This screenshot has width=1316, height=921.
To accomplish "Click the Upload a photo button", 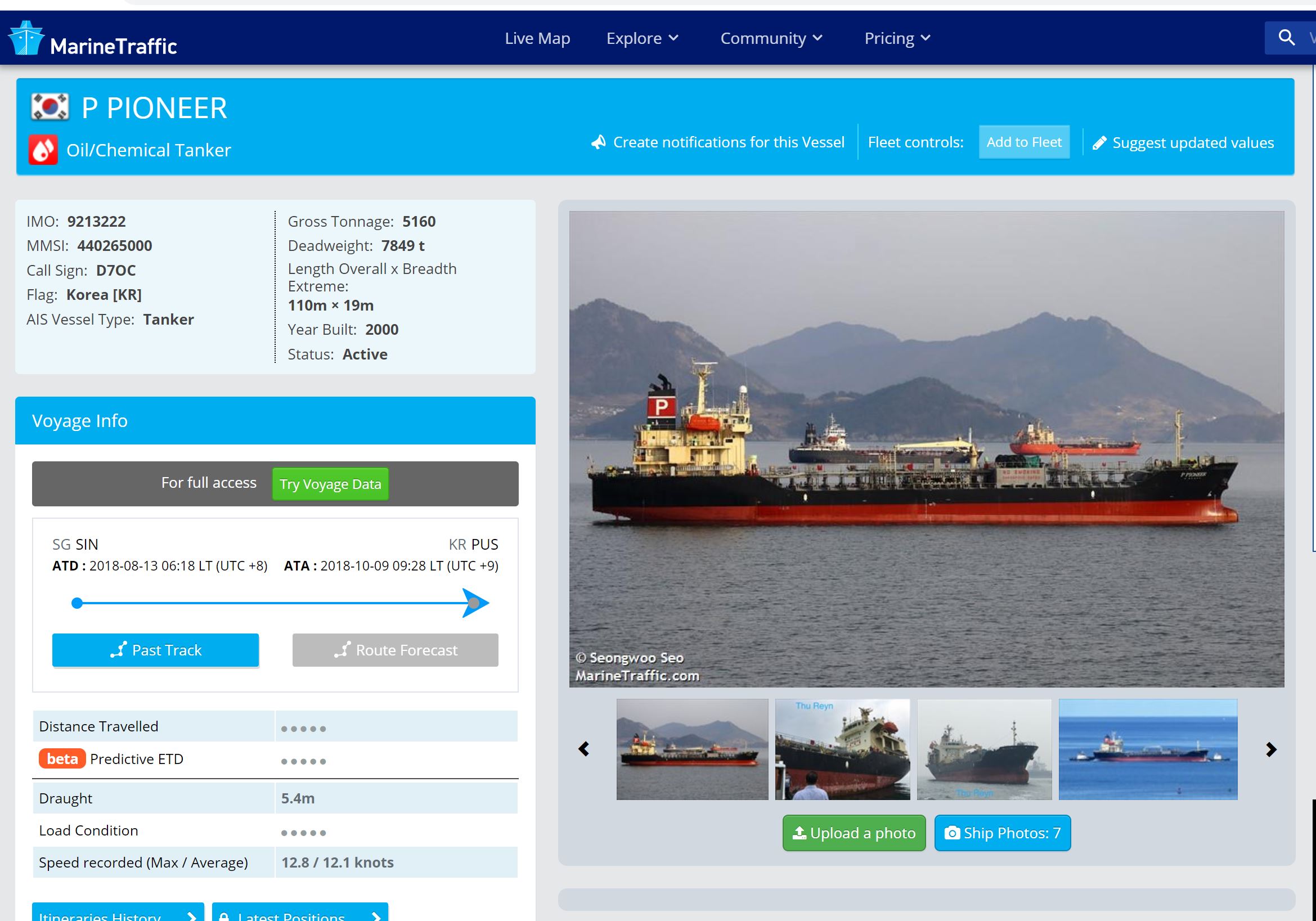I will [854, 833].
